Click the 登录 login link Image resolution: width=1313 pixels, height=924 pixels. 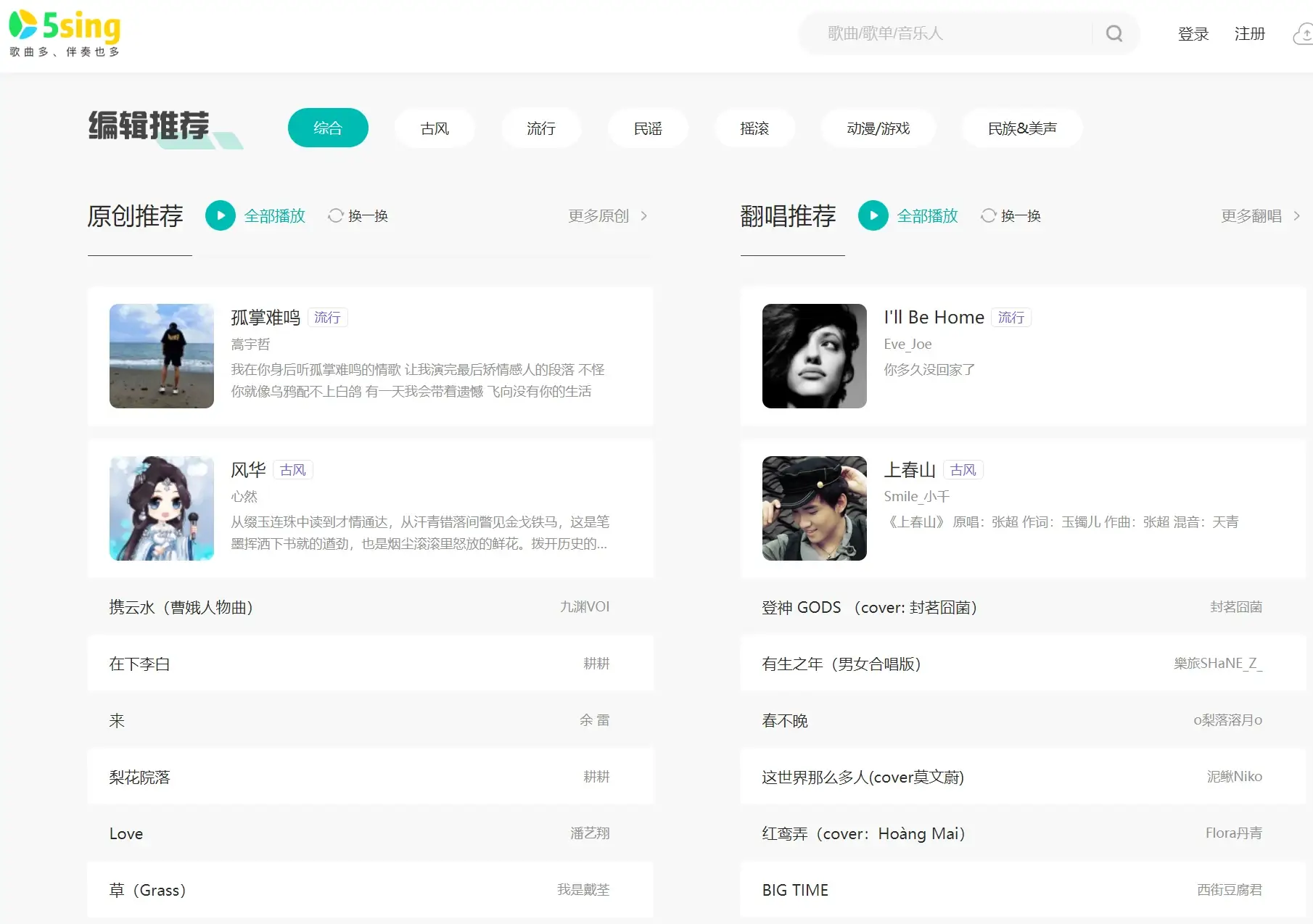1193,34
